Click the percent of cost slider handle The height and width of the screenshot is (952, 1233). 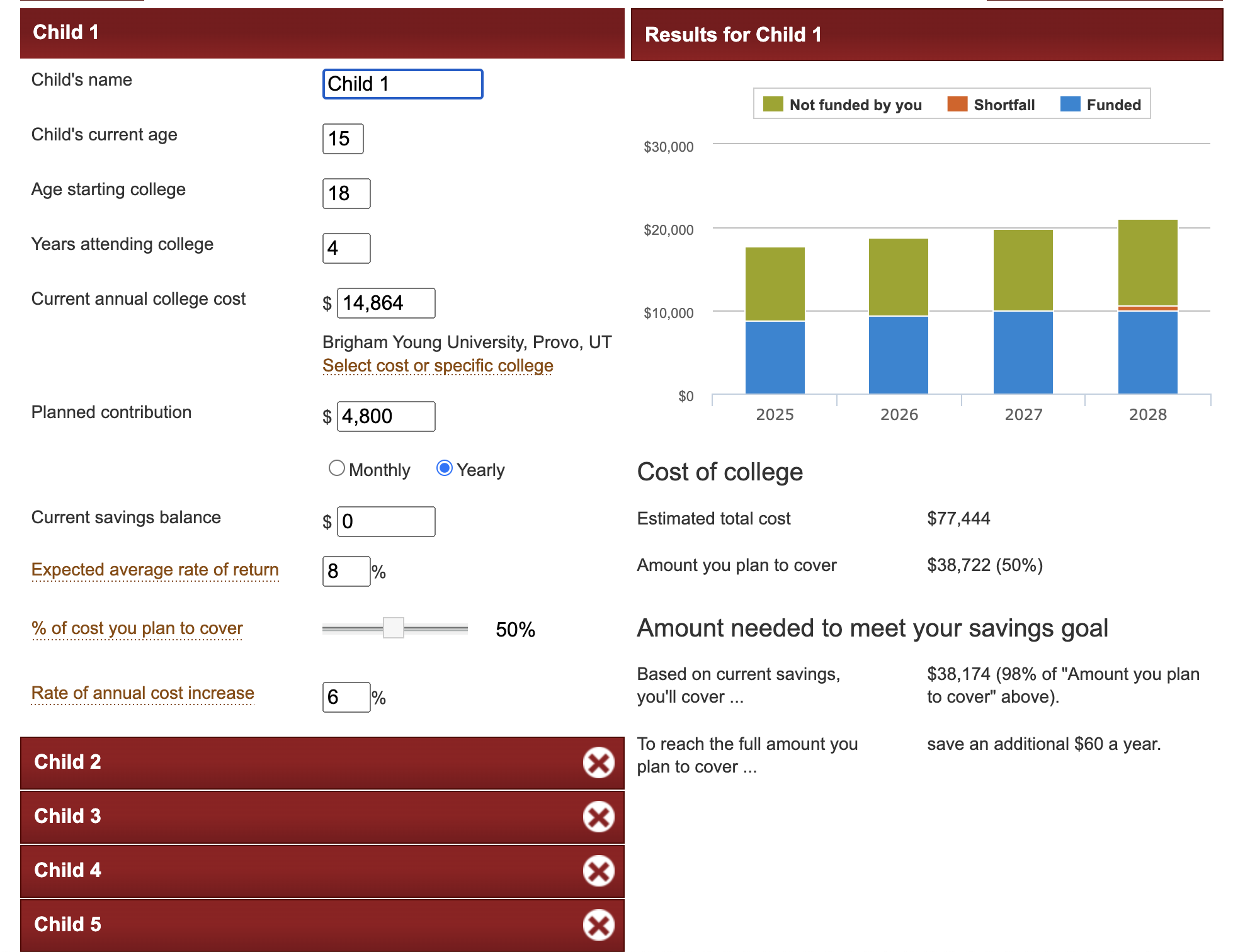tap(394, 628)
